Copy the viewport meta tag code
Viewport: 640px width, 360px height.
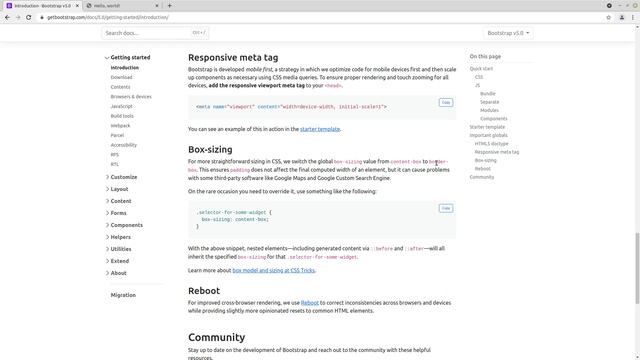click(x=446, y=102)
